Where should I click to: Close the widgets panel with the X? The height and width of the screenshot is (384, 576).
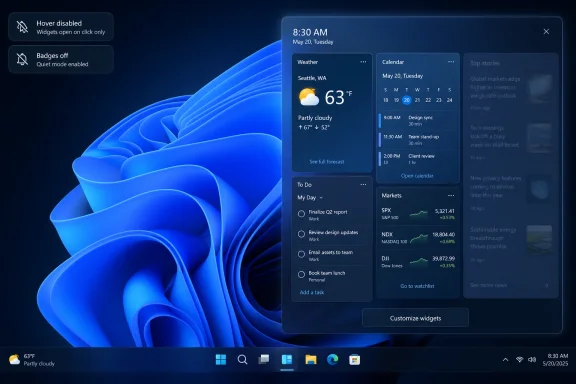point(546,32)
